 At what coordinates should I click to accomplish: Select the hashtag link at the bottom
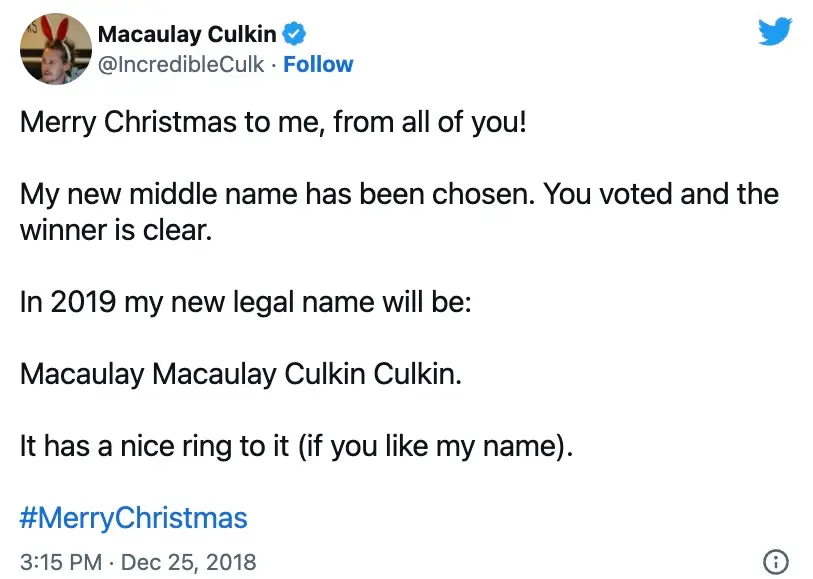point(132,518)
